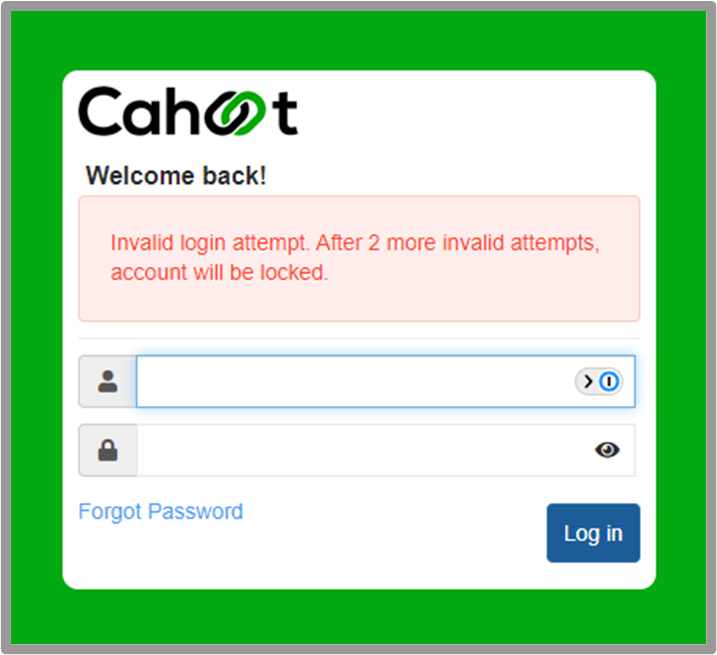Submit with the Log in button
This screenshot has height=655, width=717.
point(593,533)
